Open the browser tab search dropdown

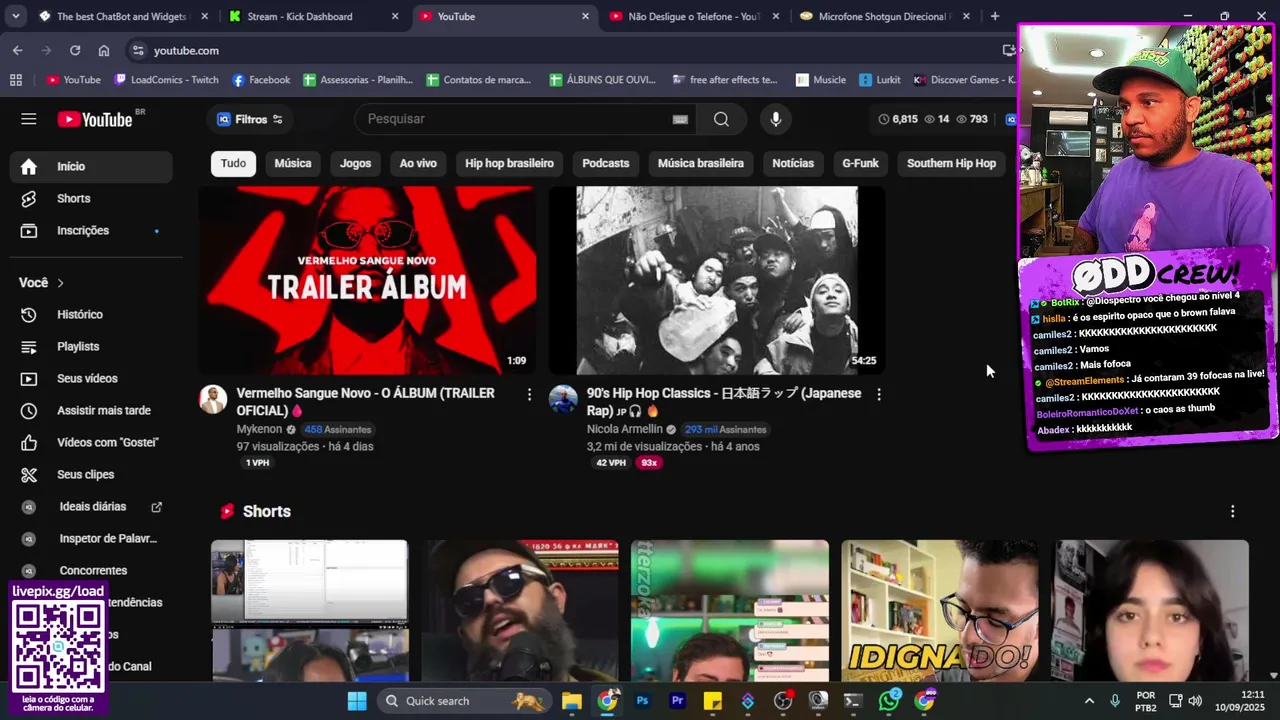(16, 16)
